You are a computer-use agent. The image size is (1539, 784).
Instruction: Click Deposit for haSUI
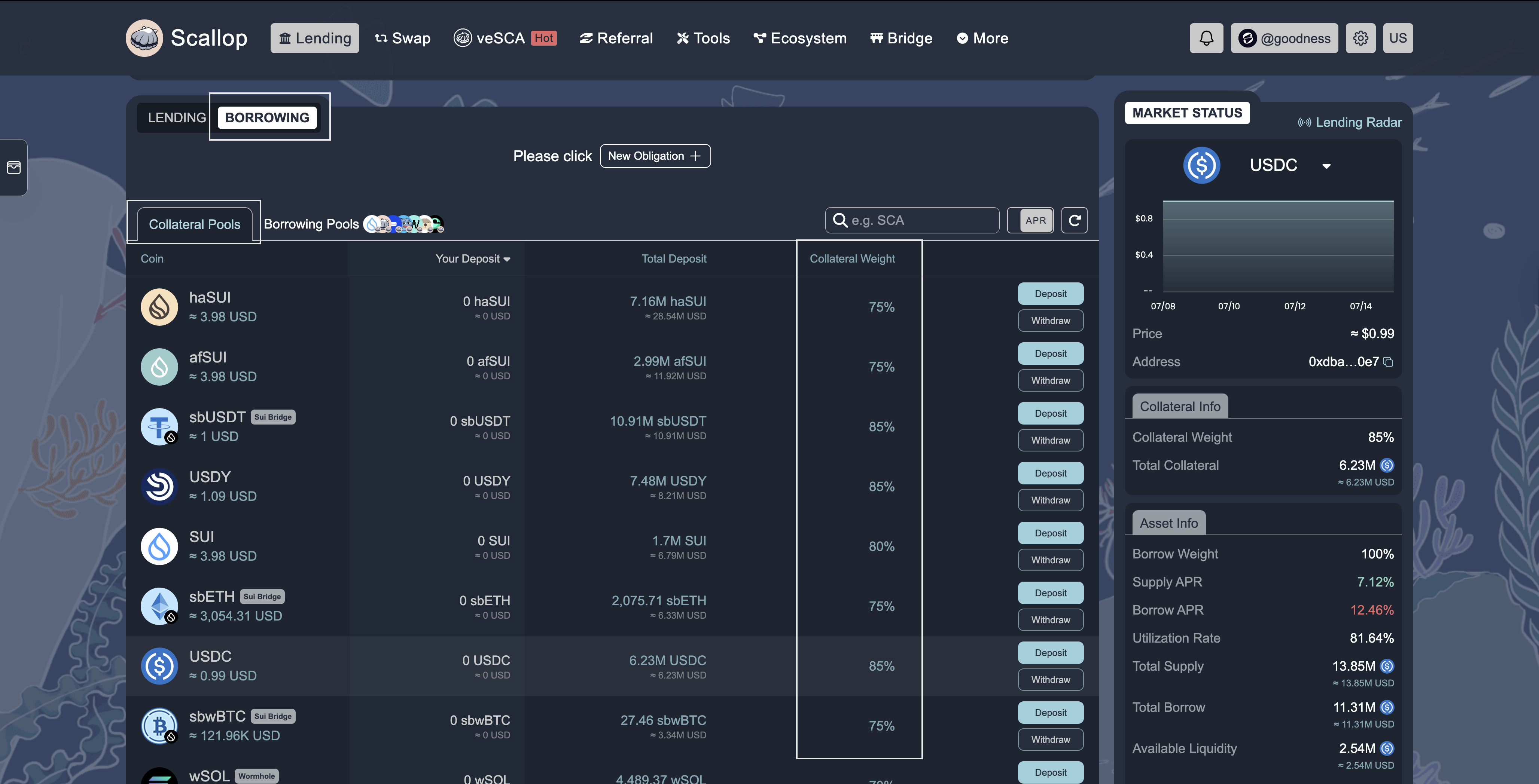coord(1050,294)
